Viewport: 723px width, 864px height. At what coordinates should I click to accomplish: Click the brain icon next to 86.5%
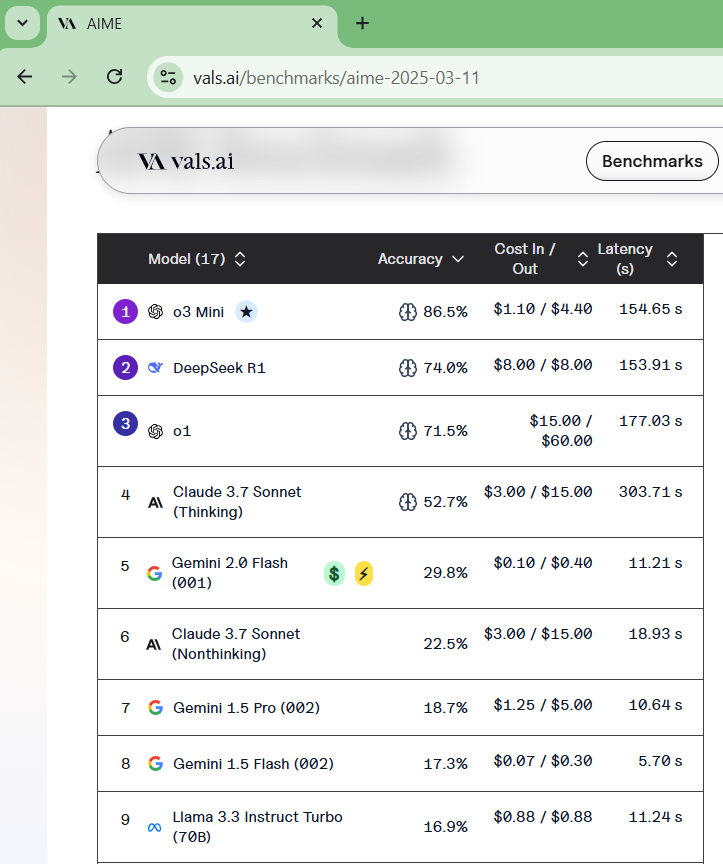pyautogui.click(x=408, y=312)
